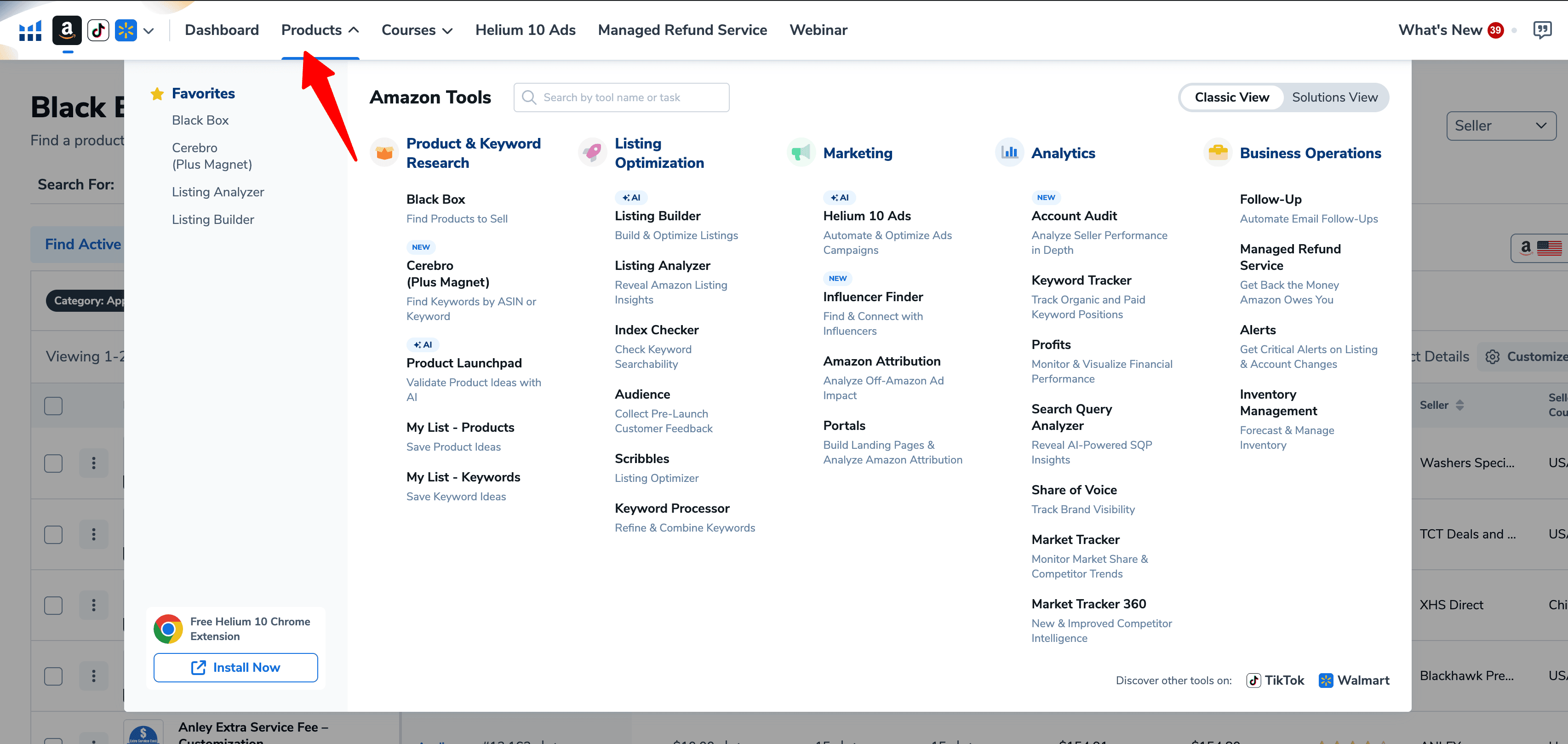This screenshot has width=1568, height=744.
Task: Click the Chrome extension logo
Action: (168, 629)
